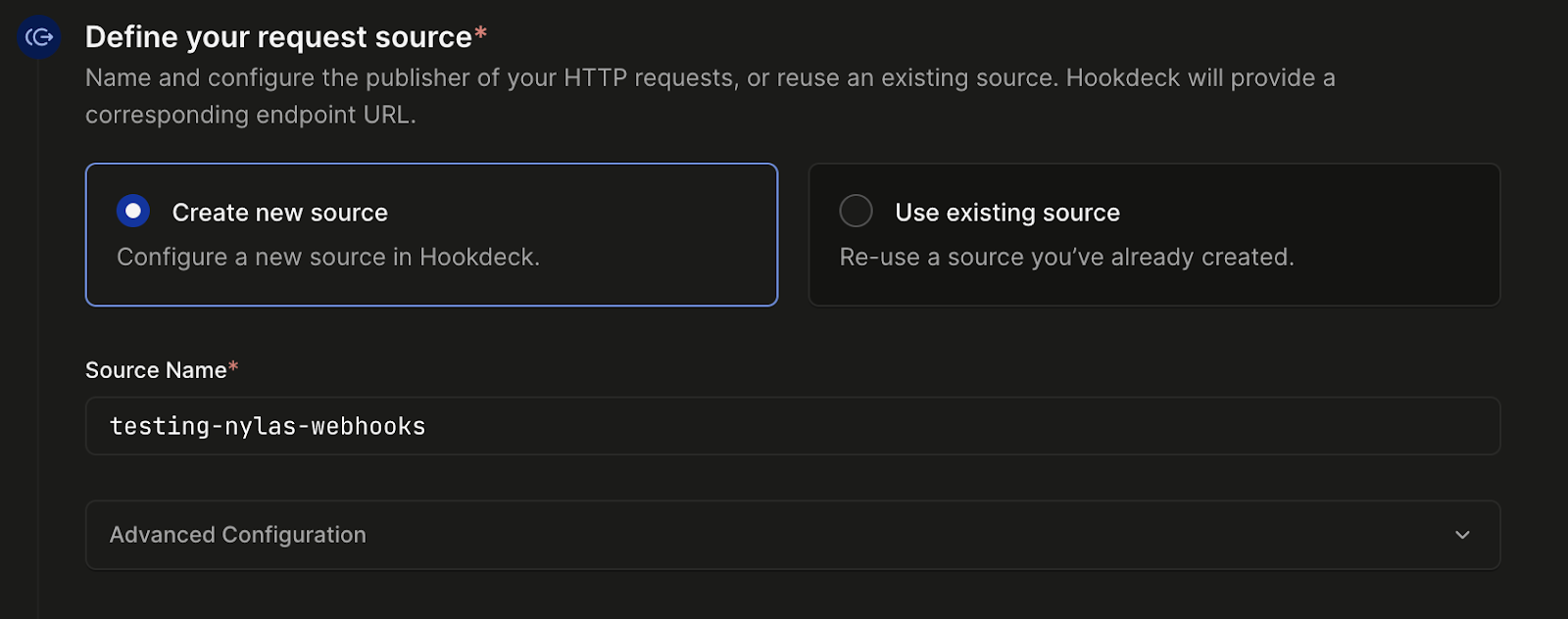The image size is (1568, 619).
Task: Select the Create new source radio button
Action: point(133,211)
